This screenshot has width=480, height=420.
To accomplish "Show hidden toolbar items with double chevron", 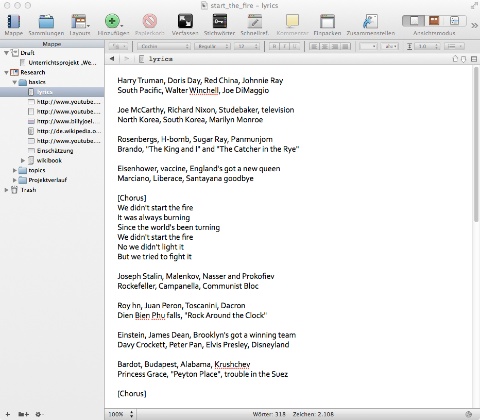I will pyautogui.click(x=474, y=25).
